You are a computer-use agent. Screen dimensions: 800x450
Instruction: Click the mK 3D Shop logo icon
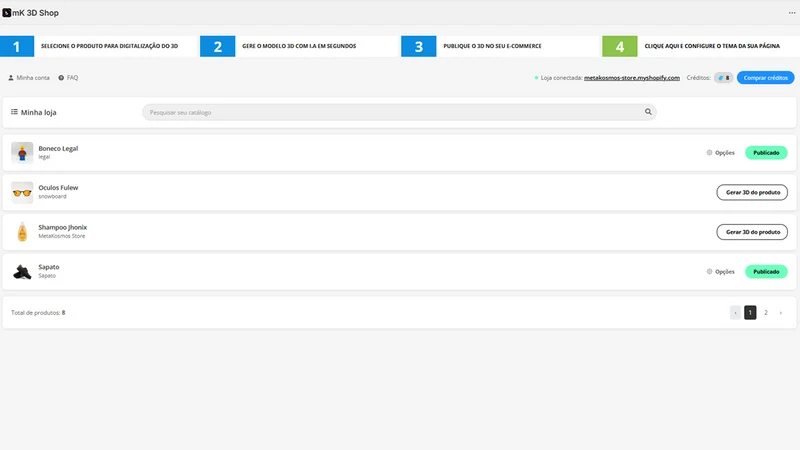tap(7, 13)
